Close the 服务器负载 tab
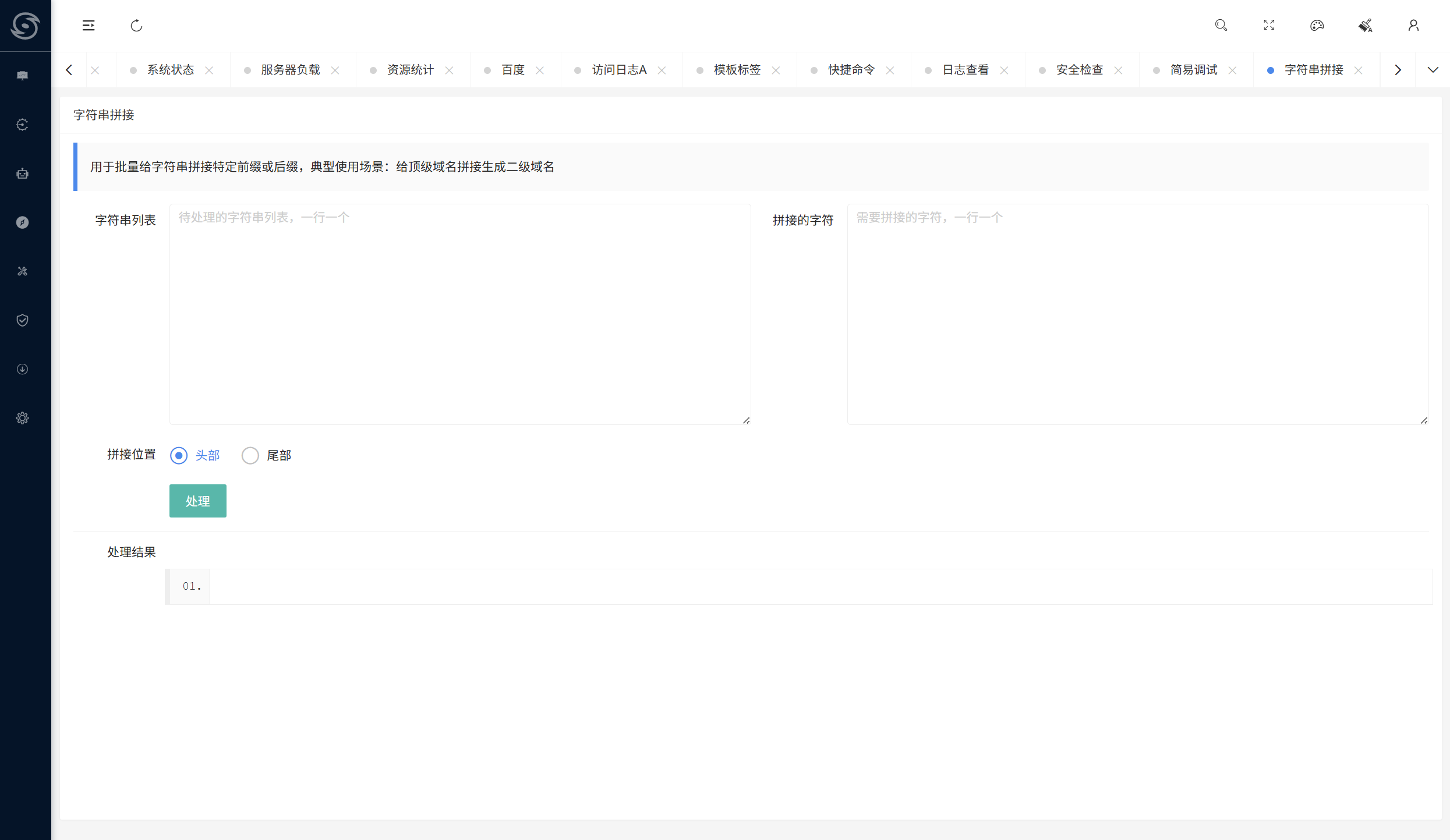Image resolution: width=1450 pixels, height=840 pixels. 335,70
